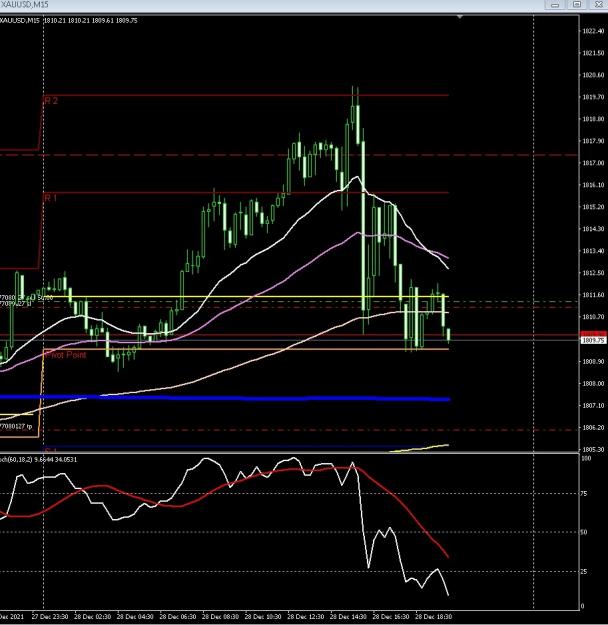Close the XAUUSD,M15 chart window
608x625 pixels.
pyautogui.click(x=598, y=4)
